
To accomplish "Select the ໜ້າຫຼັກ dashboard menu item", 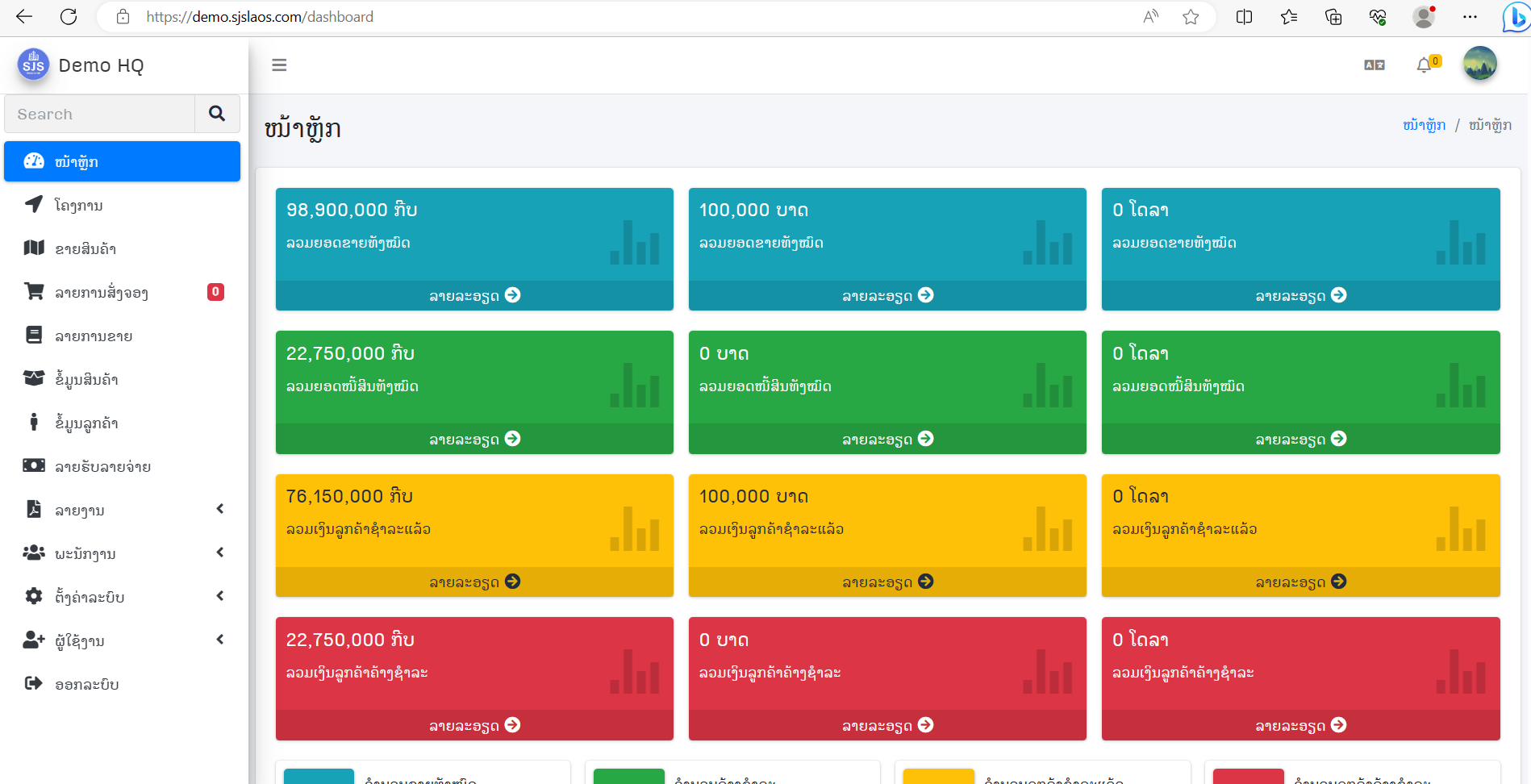I will pos(123,161).
